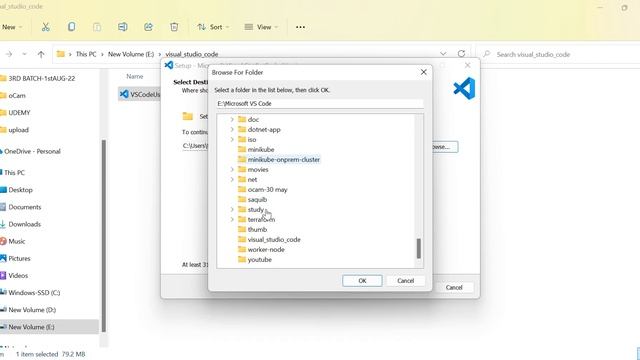640x360 pixels.
Task: Click Cancel in VS Code Setup window
Action: click(454, 287)
